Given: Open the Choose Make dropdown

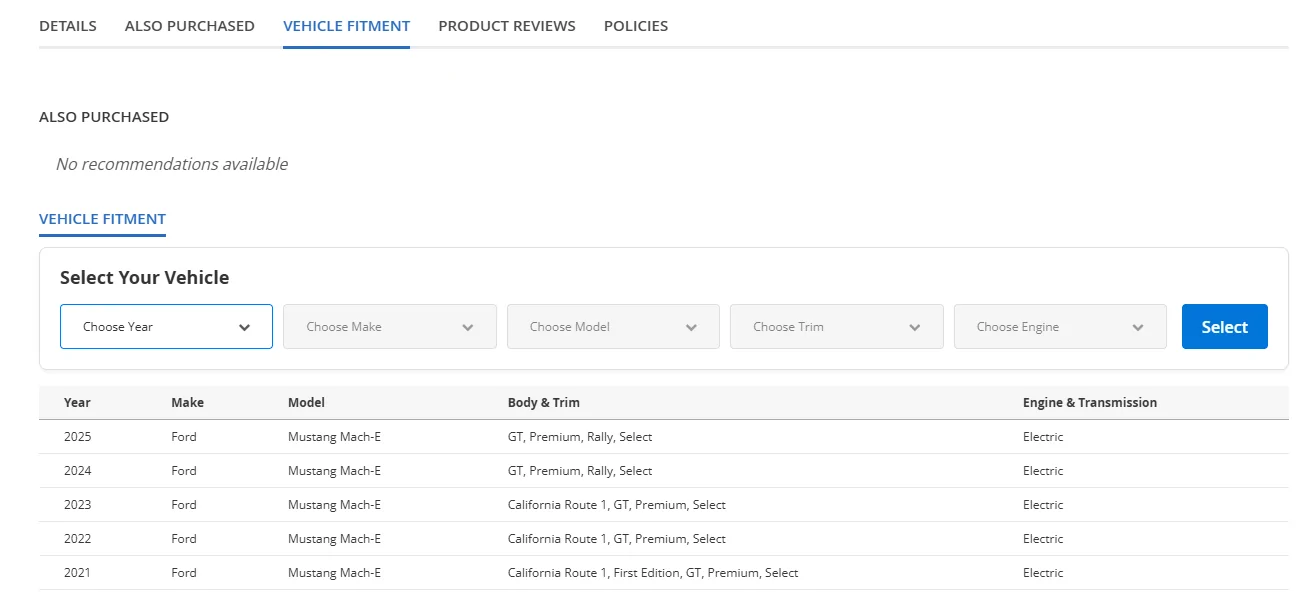Looking at the screenshot, I should (390, 326).
